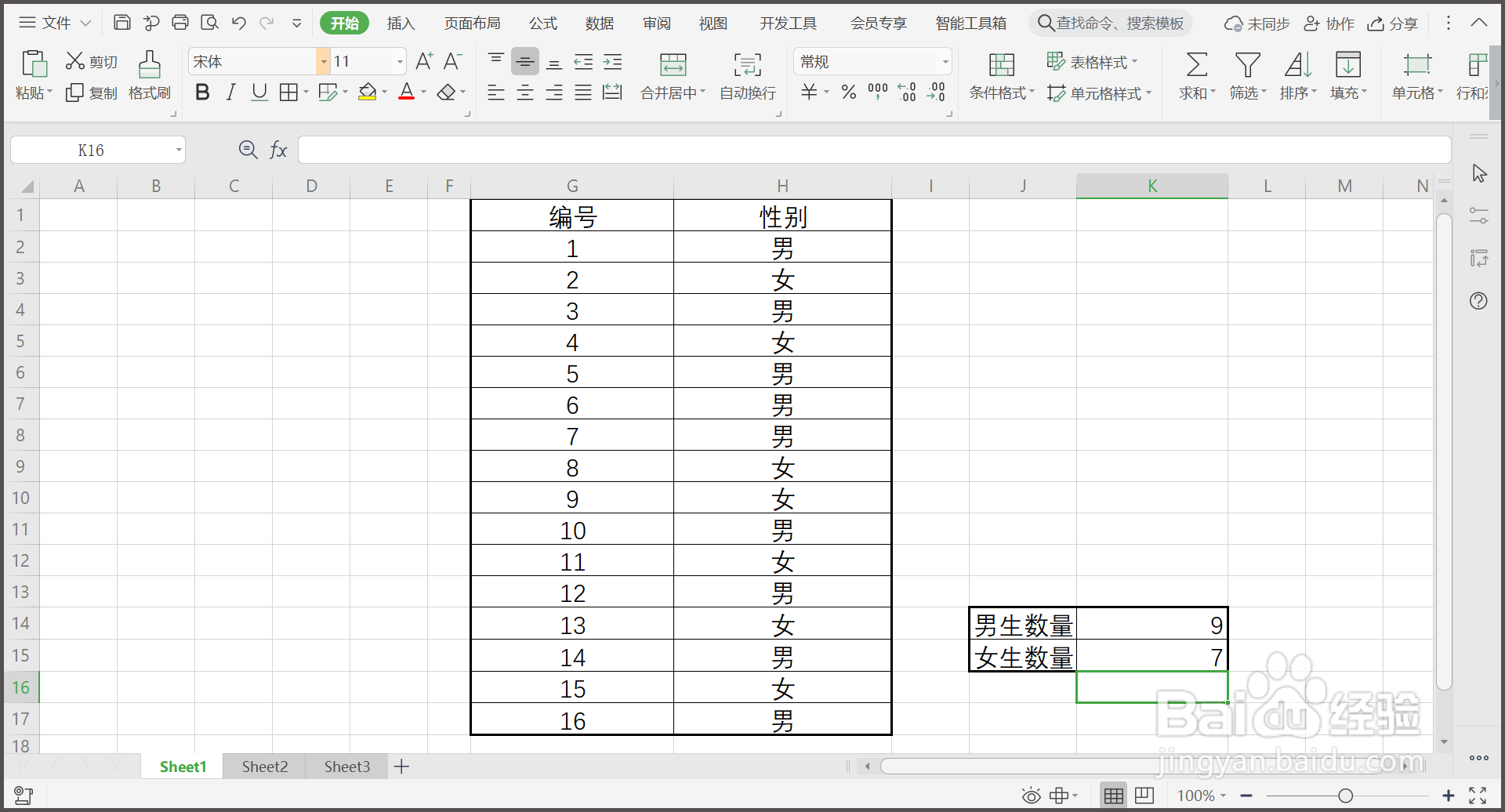Click the Fill (填充) icon
Screen dimensions: 1505x812
pos(1348,63)
